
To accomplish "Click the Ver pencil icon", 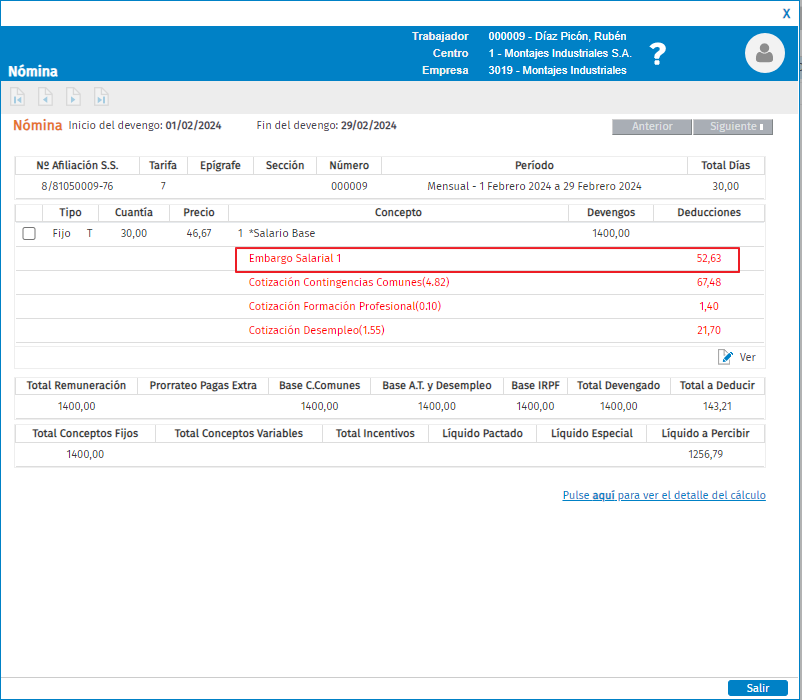I will [726, 357].
